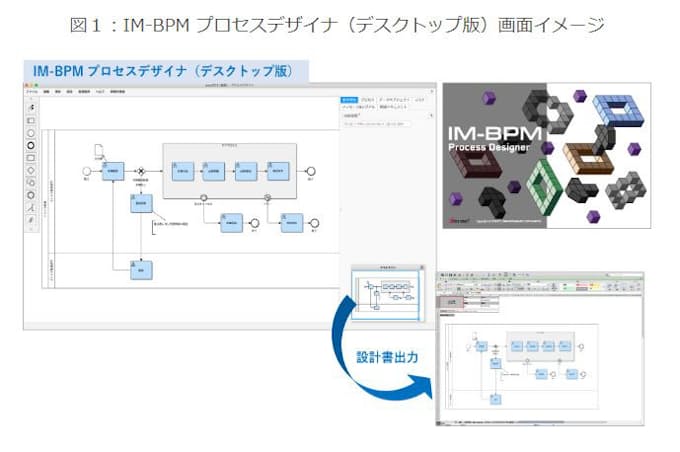Select the diamond gateway palette tool
This screenshot has height=452, width=680.
click(x=30, y=170)
